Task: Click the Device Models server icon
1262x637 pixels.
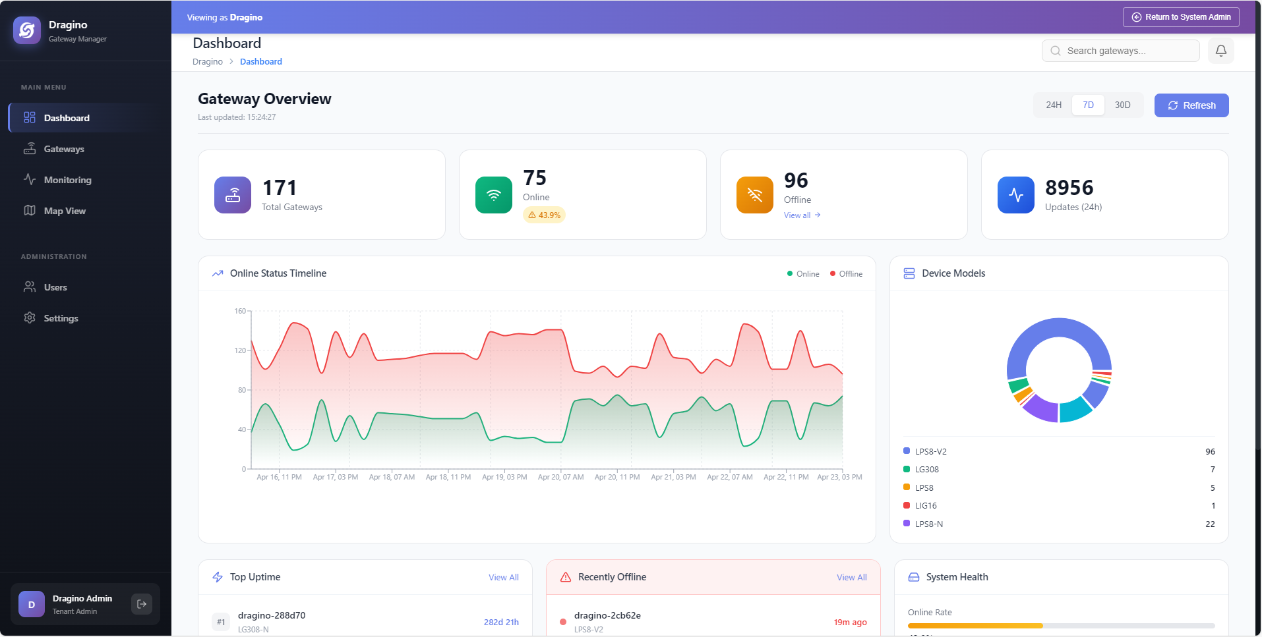Action: 909,273
